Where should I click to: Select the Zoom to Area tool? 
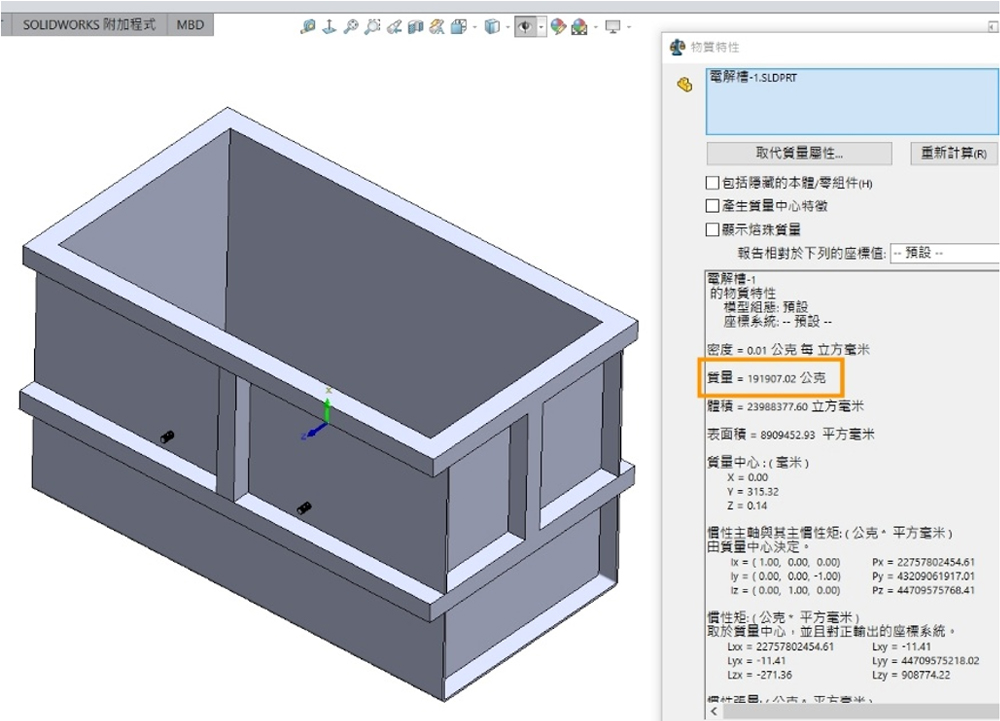click(372, 27)
